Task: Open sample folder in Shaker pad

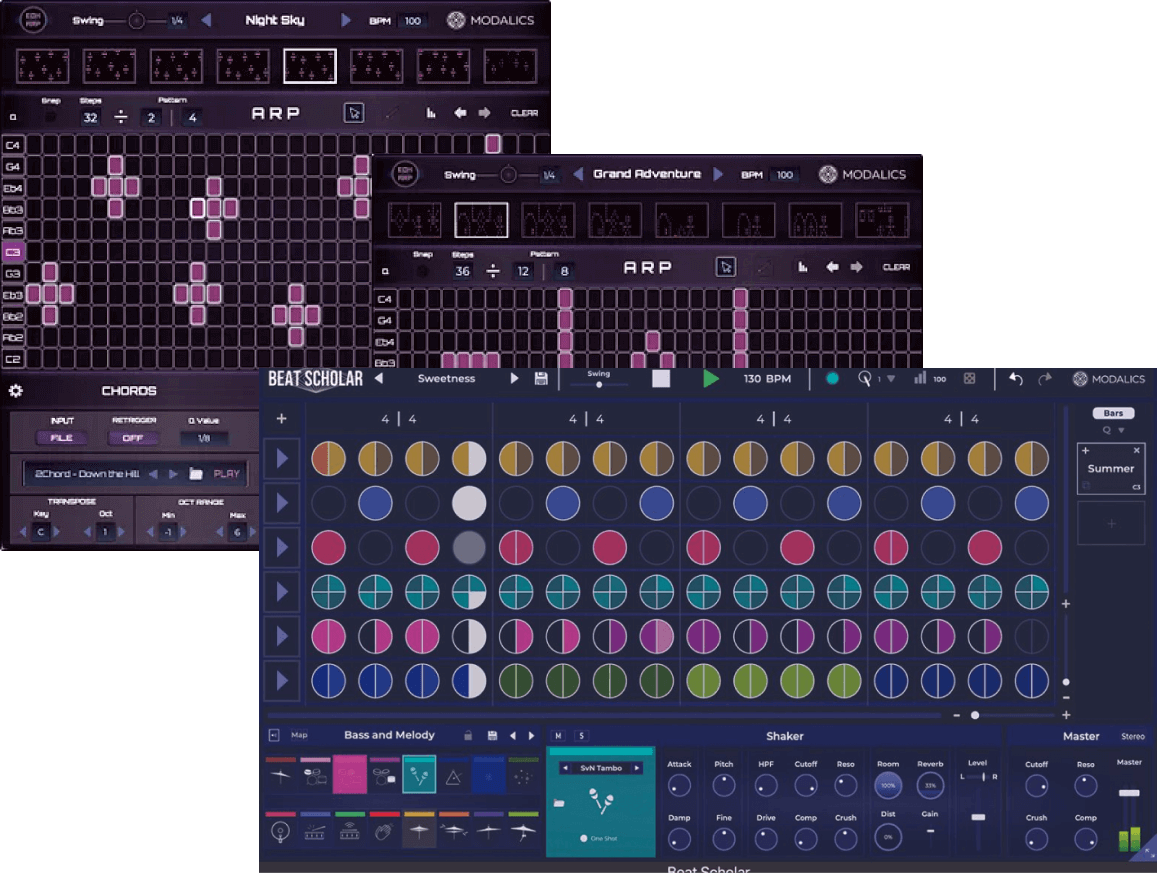Action: coord(559,802)
